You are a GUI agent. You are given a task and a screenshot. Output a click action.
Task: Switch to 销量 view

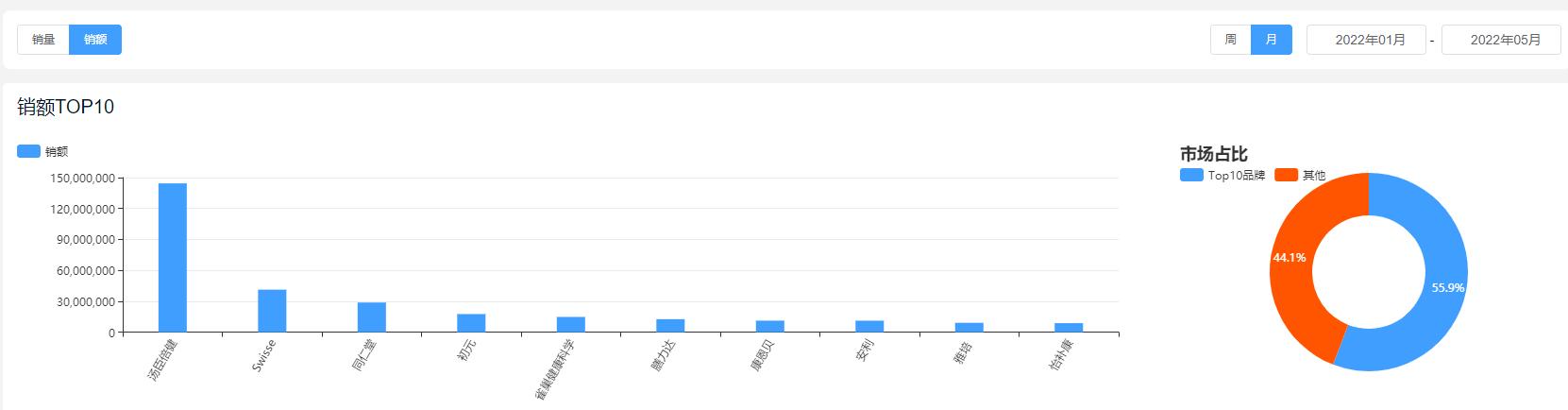[43, 40]
